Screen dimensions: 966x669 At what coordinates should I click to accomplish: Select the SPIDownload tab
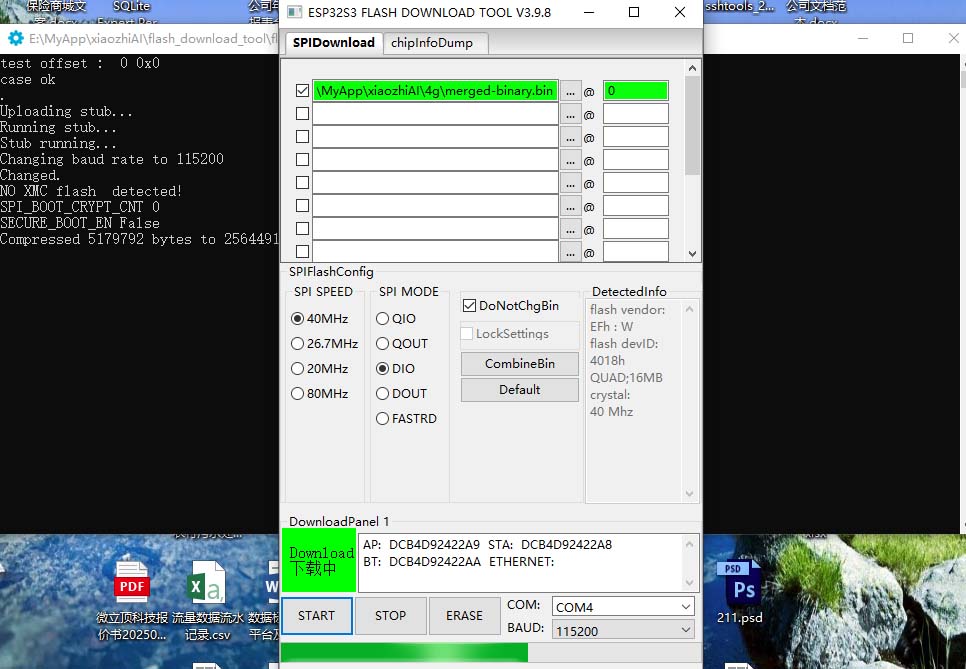click(333, 43)
